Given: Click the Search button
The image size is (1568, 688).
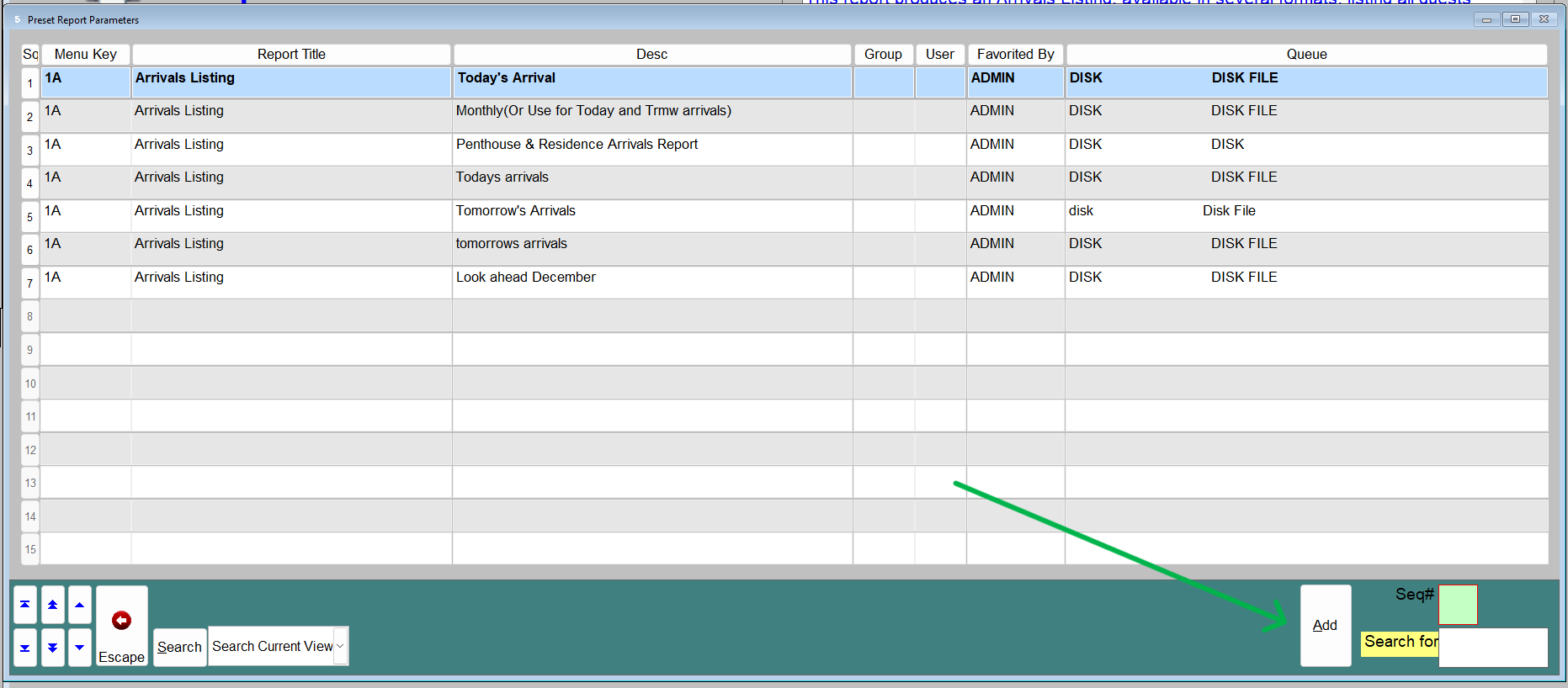Looking at the screenshot, I should click(179, 647).
